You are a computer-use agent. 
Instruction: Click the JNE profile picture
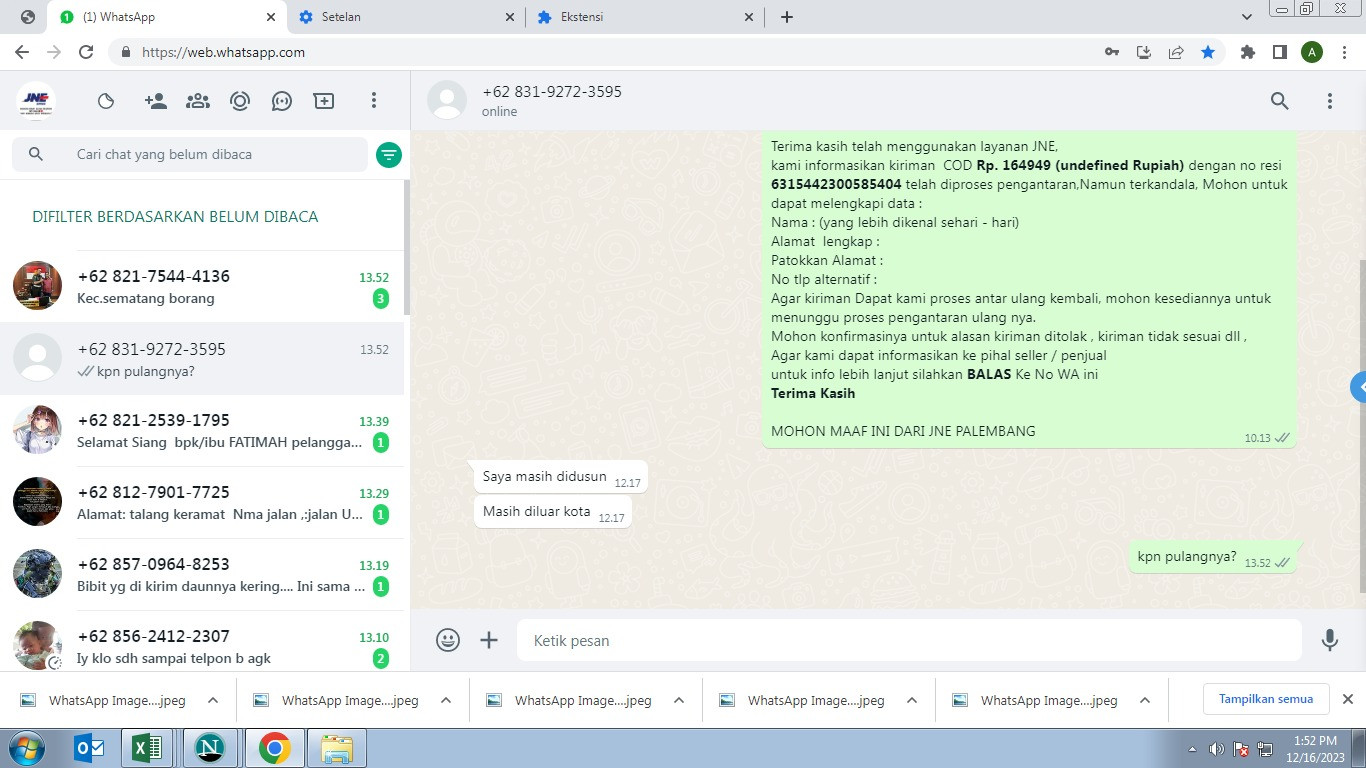pyautogui.click(x=36, y=101)
